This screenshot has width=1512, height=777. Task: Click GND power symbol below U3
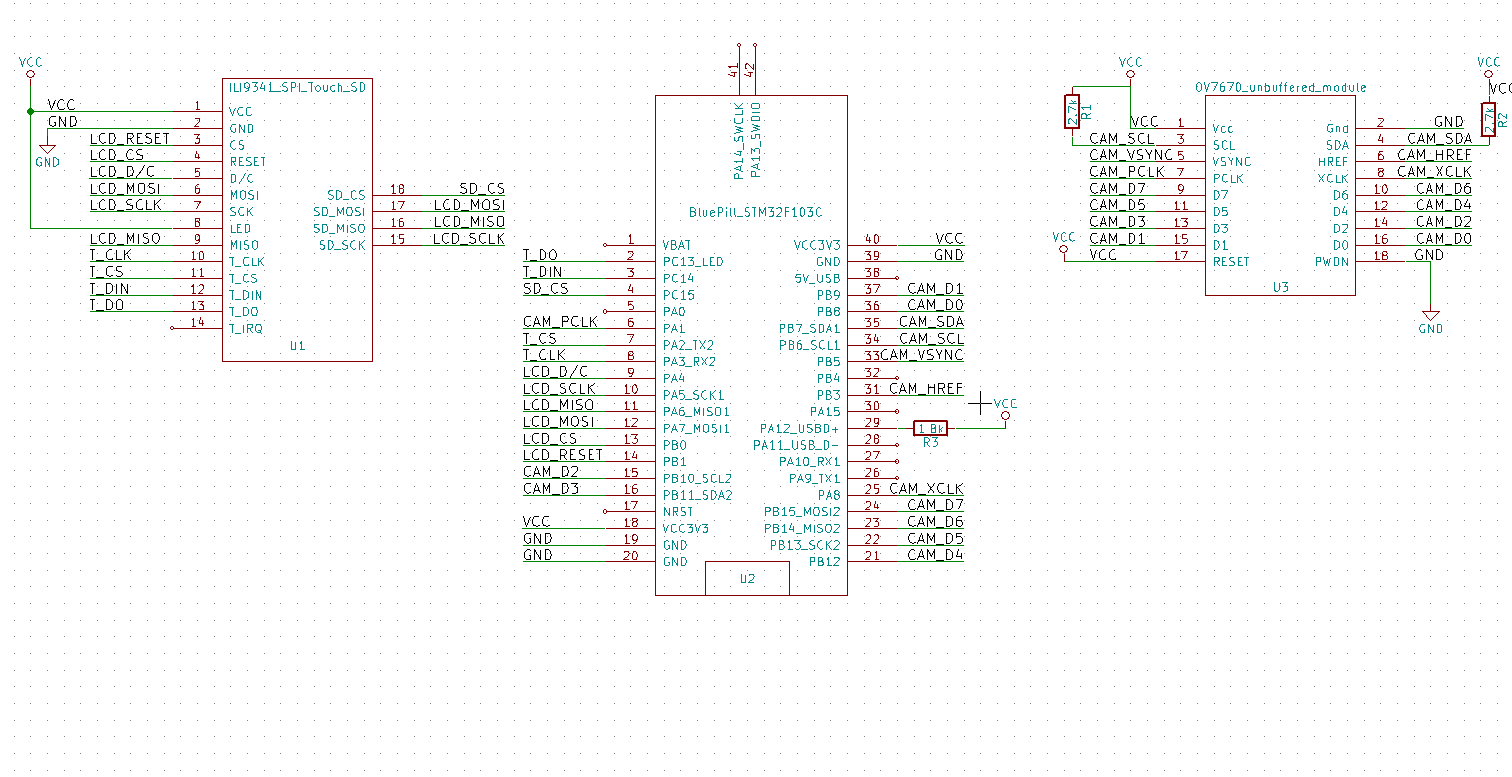pyautogui.click(x=1431, y=318)
